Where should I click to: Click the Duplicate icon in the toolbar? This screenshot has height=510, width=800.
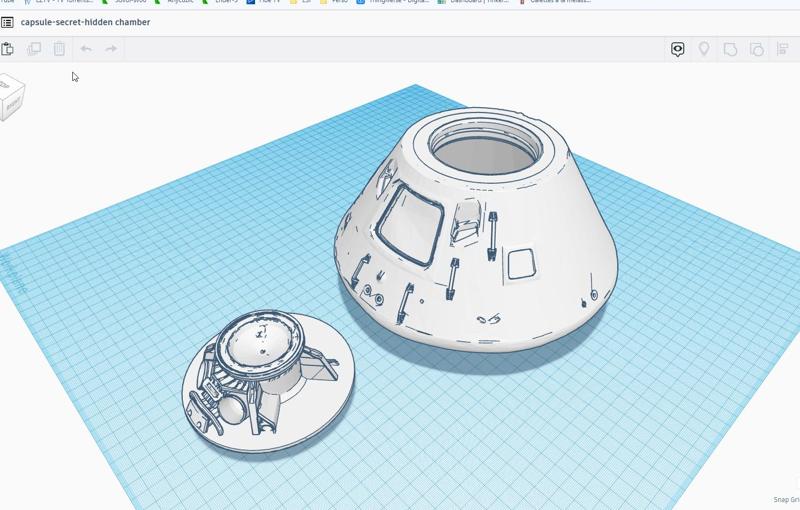(34, 49)
